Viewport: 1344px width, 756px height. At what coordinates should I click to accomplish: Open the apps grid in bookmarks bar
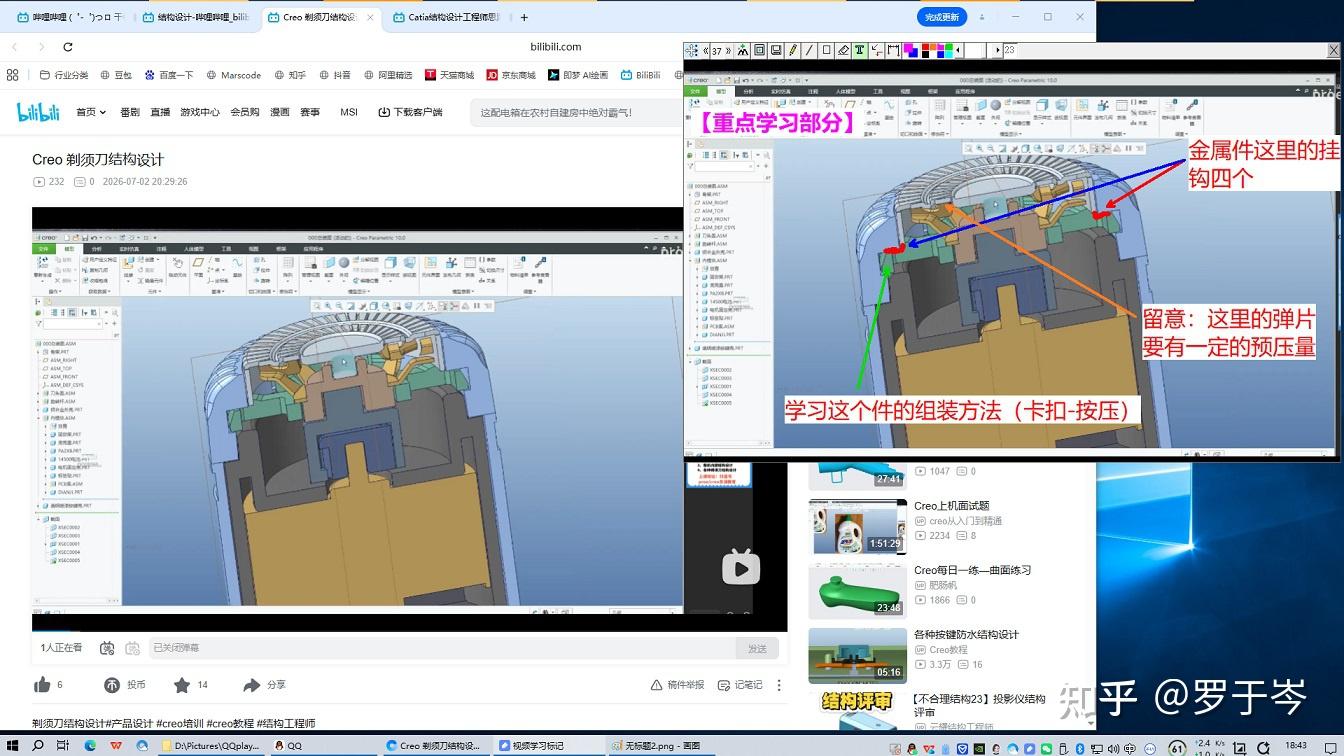pos(13,75)
